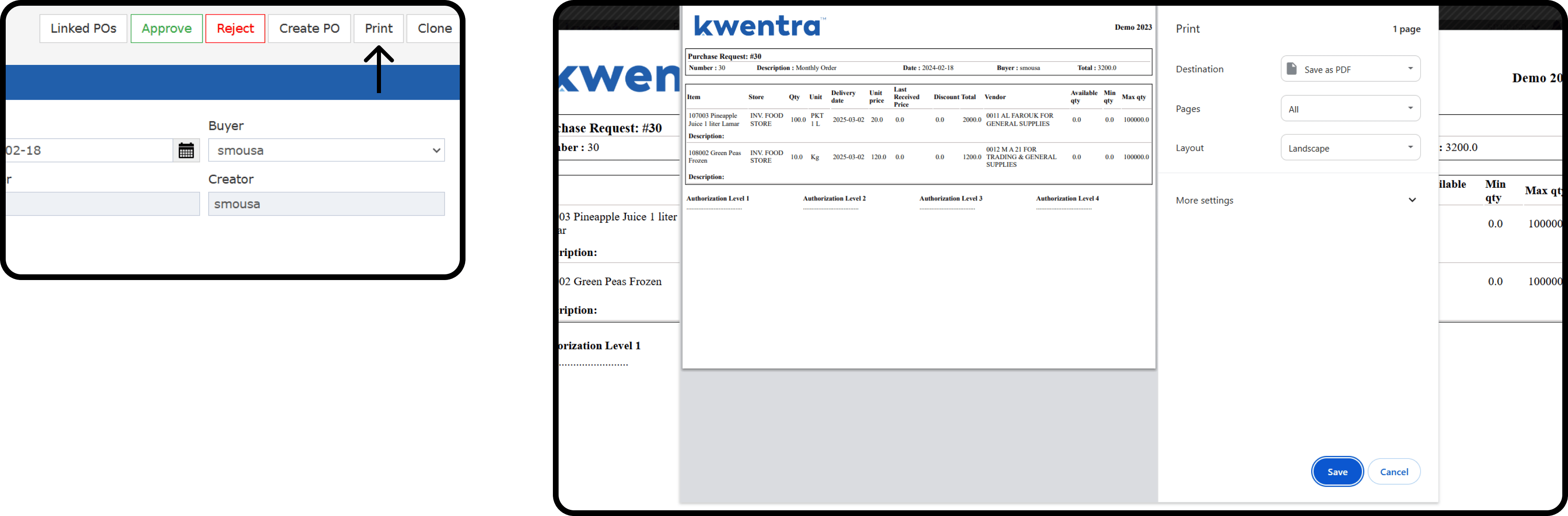The height and width of the screenshot is (516, 1568).
Task: Click 'Authorization Level 3' text in preview
Action: click(950, 198)
